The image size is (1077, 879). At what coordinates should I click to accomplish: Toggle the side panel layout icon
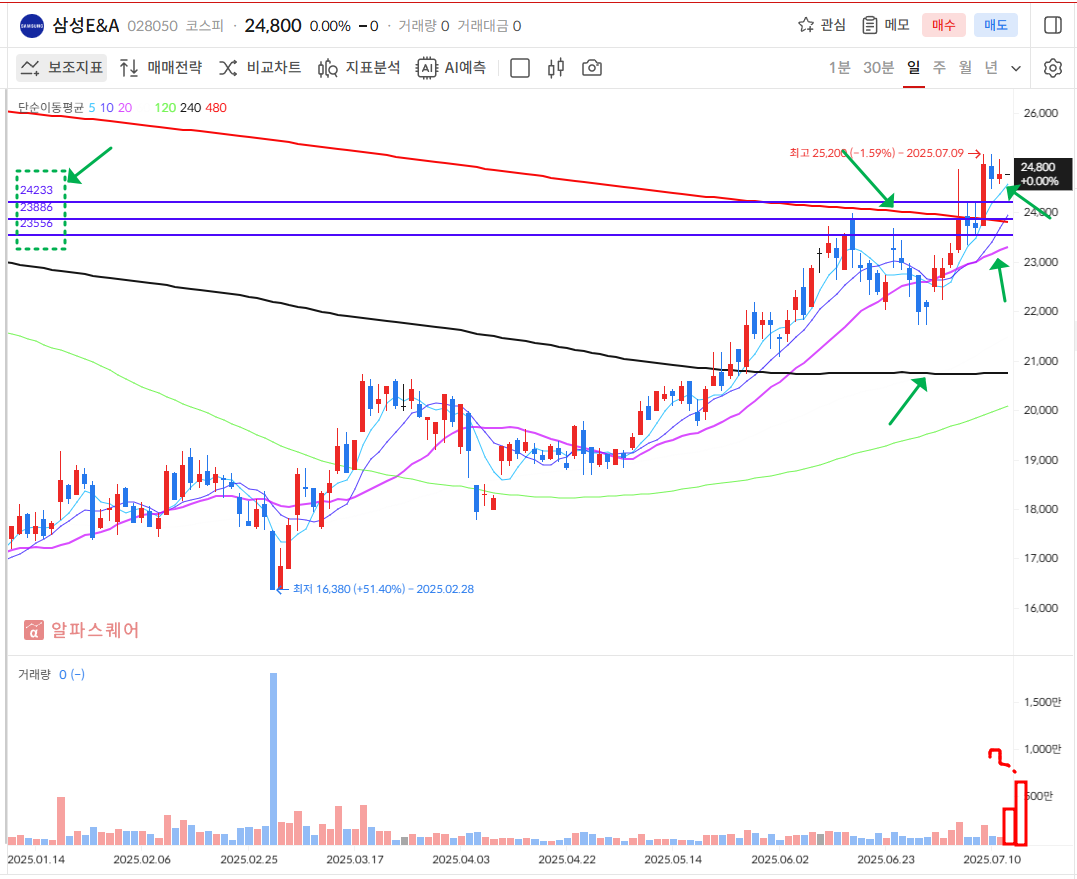click(1052, 25)
